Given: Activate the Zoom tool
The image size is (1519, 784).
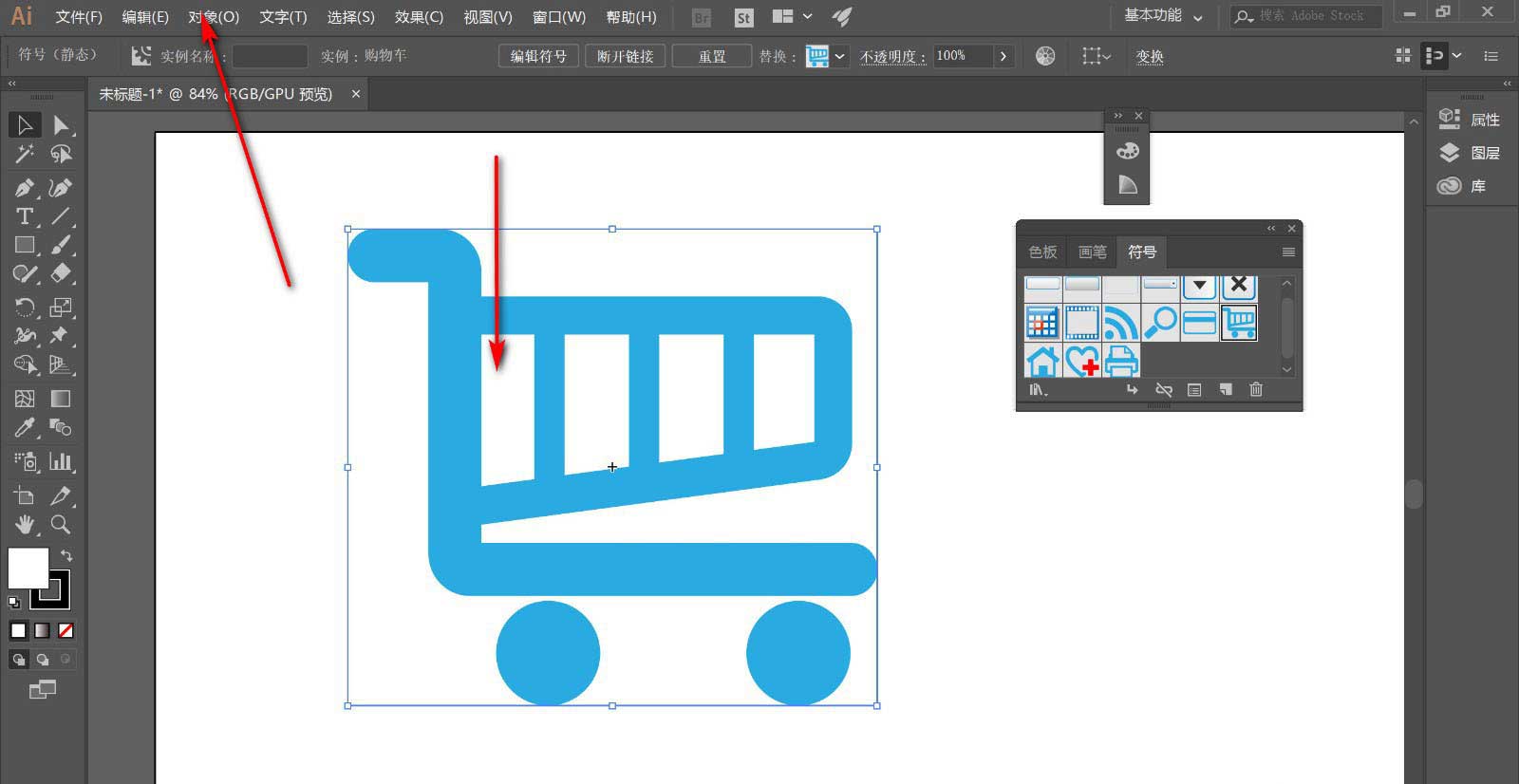Looking at the screenshot, I should coord(61,524).
